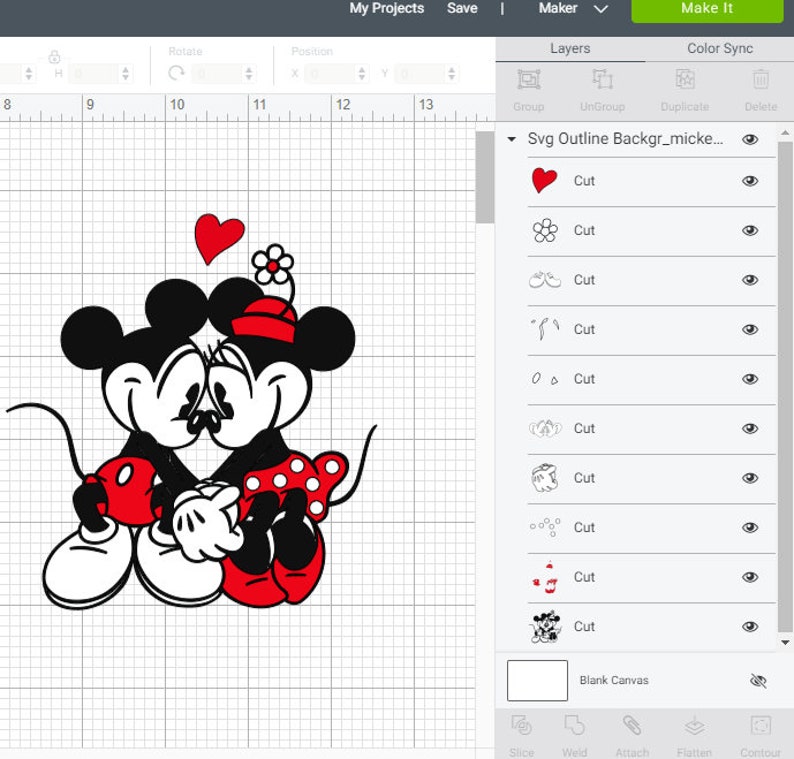This screenshot has height=759, width=794.
Task: Select the shoes outline layer thumbnail
Action: pos(545,279)
